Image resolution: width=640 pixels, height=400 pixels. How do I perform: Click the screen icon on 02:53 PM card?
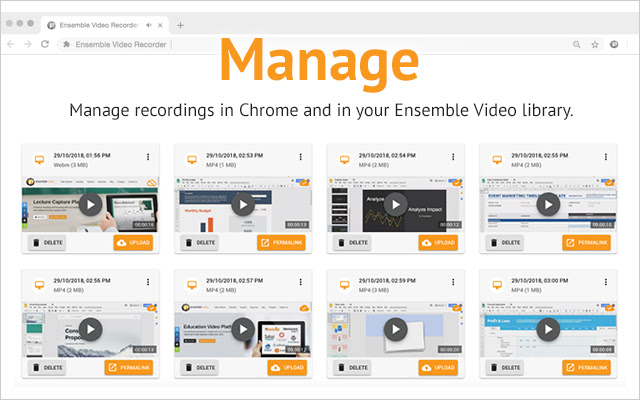click(x=192, y=160)
